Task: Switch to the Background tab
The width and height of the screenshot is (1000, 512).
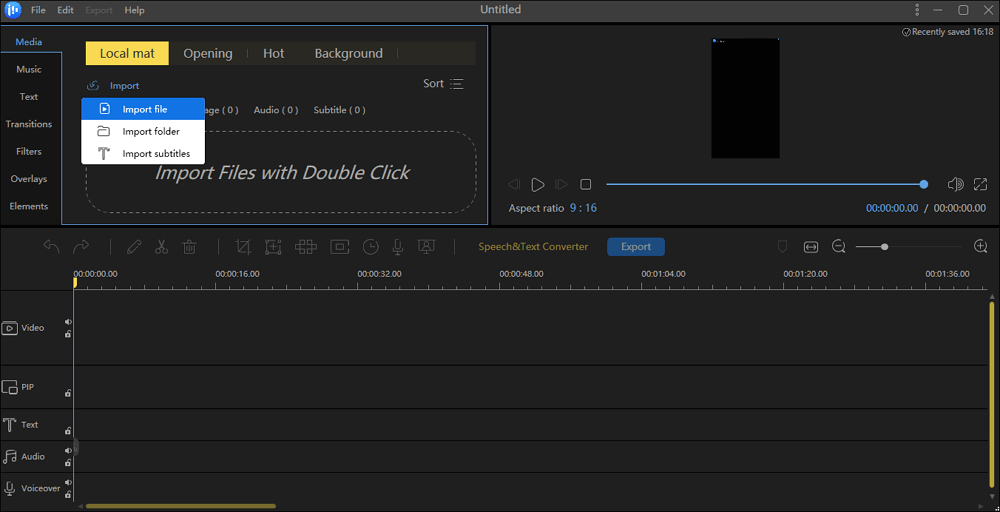Action: pos(348,54)
